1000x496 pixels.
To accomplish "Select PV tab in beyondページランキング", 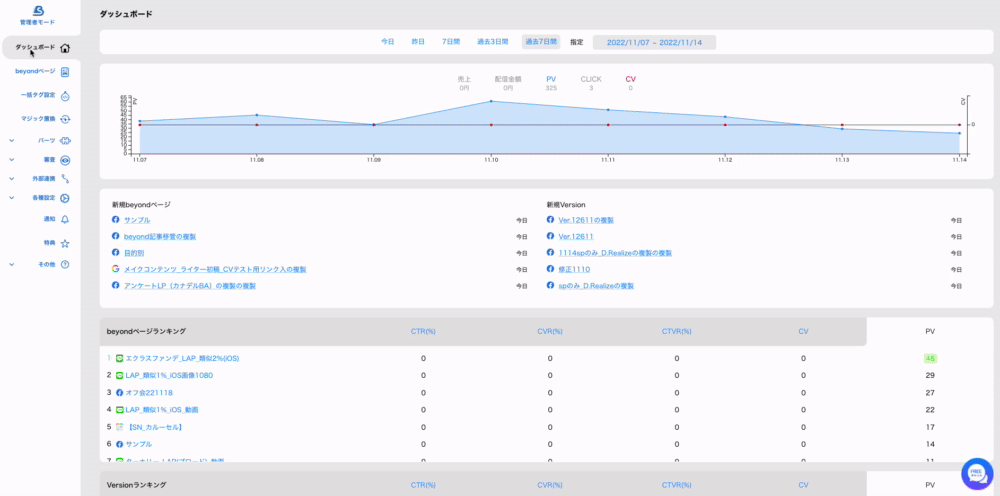I will tap(930, 332).
